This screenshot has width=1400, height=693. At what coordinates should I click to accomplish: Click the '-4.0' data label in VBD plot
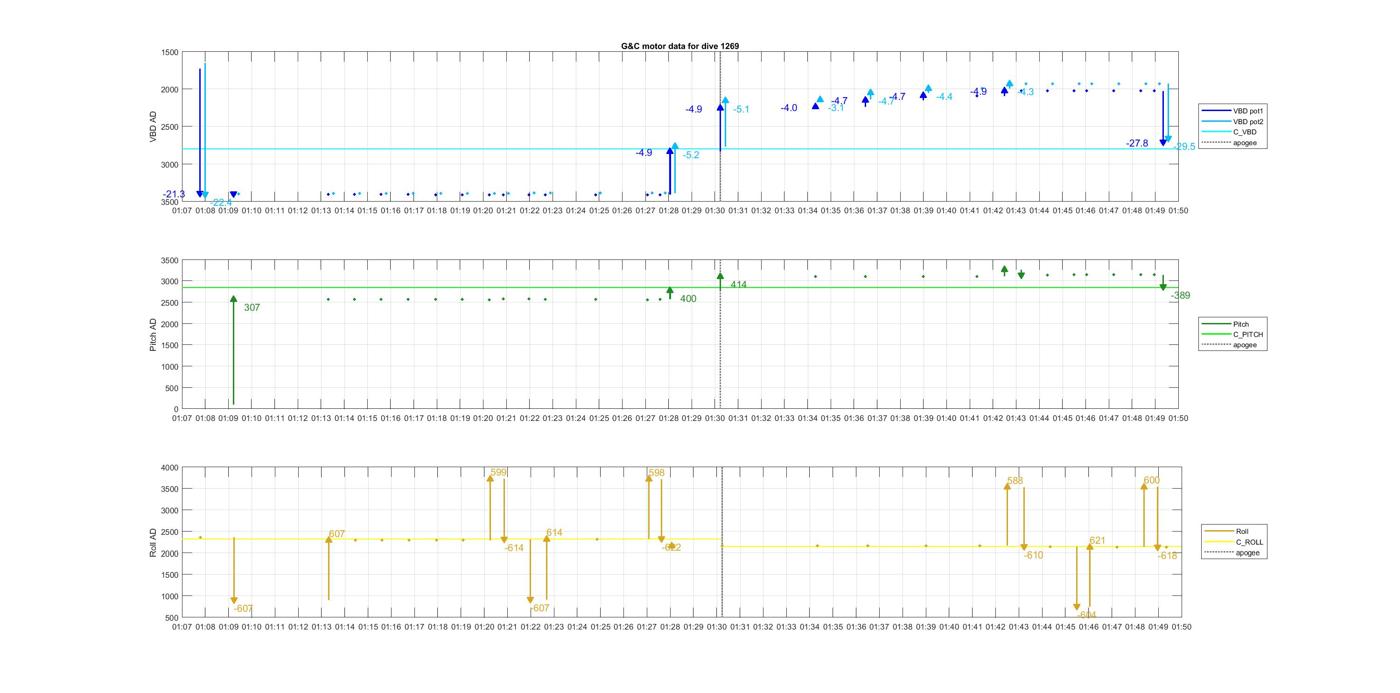[x=789, y=108]
